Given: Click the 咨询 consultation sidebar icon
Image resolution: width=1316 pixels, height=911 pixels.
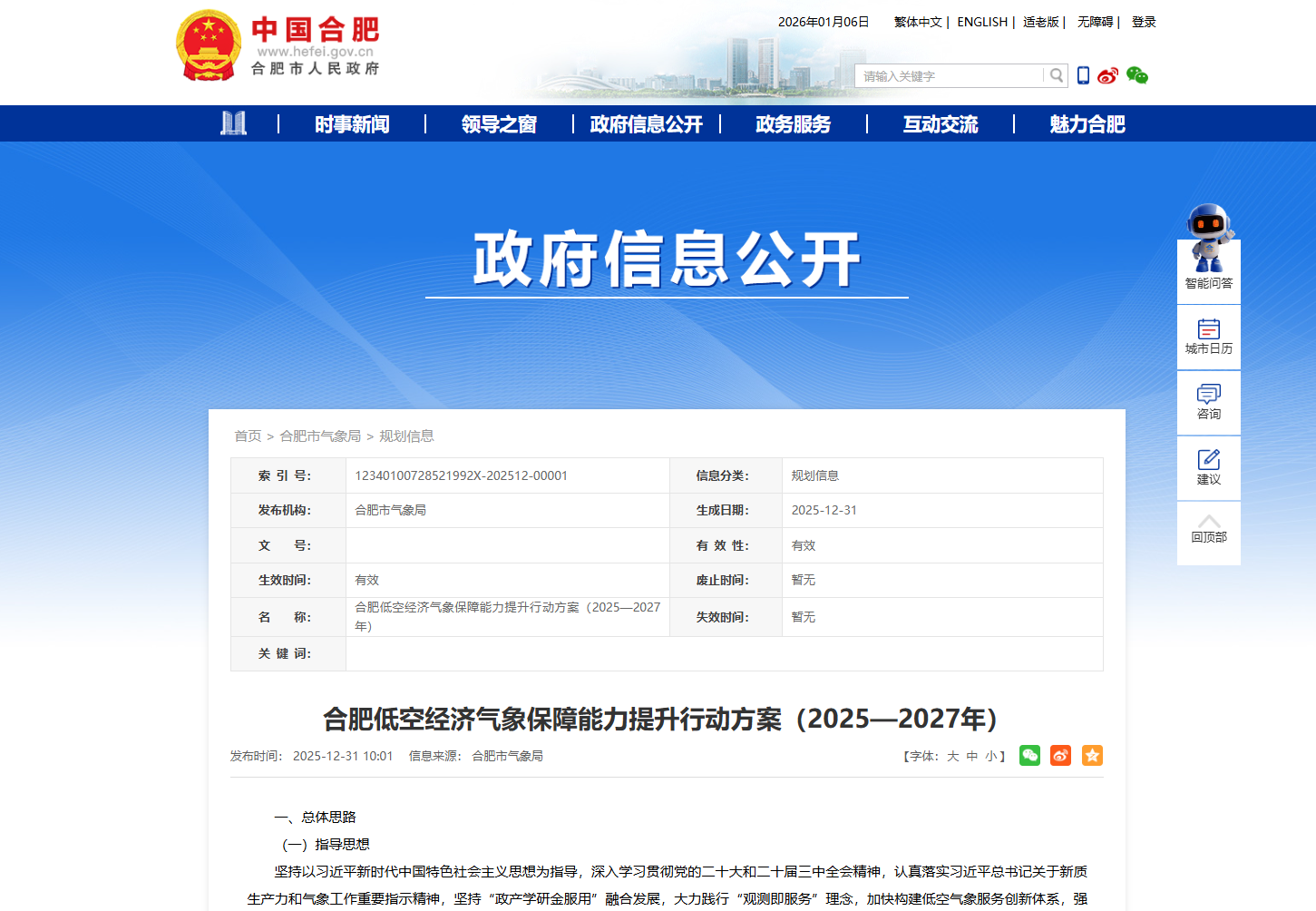Looking at the screenshot, I should (1208, 401).
